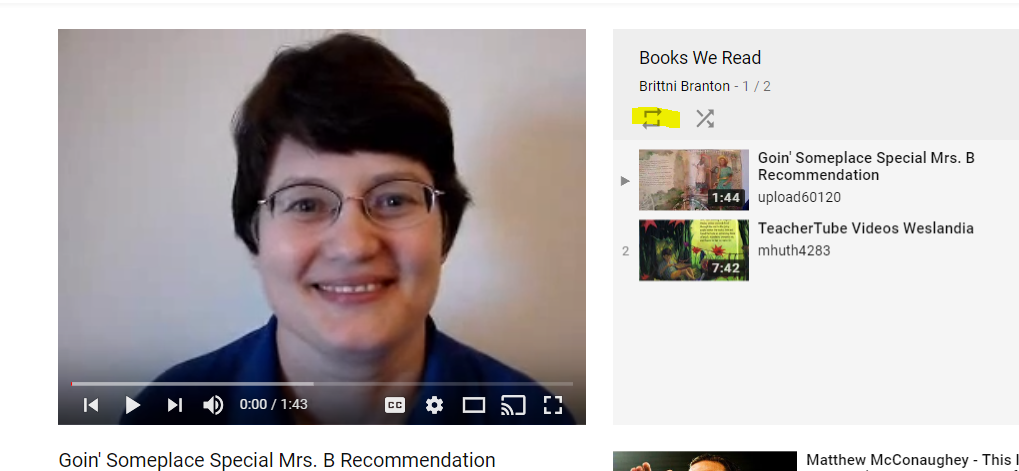
Task: Open the Matthew McConaughey suggested video
Action: pos(912,461)
